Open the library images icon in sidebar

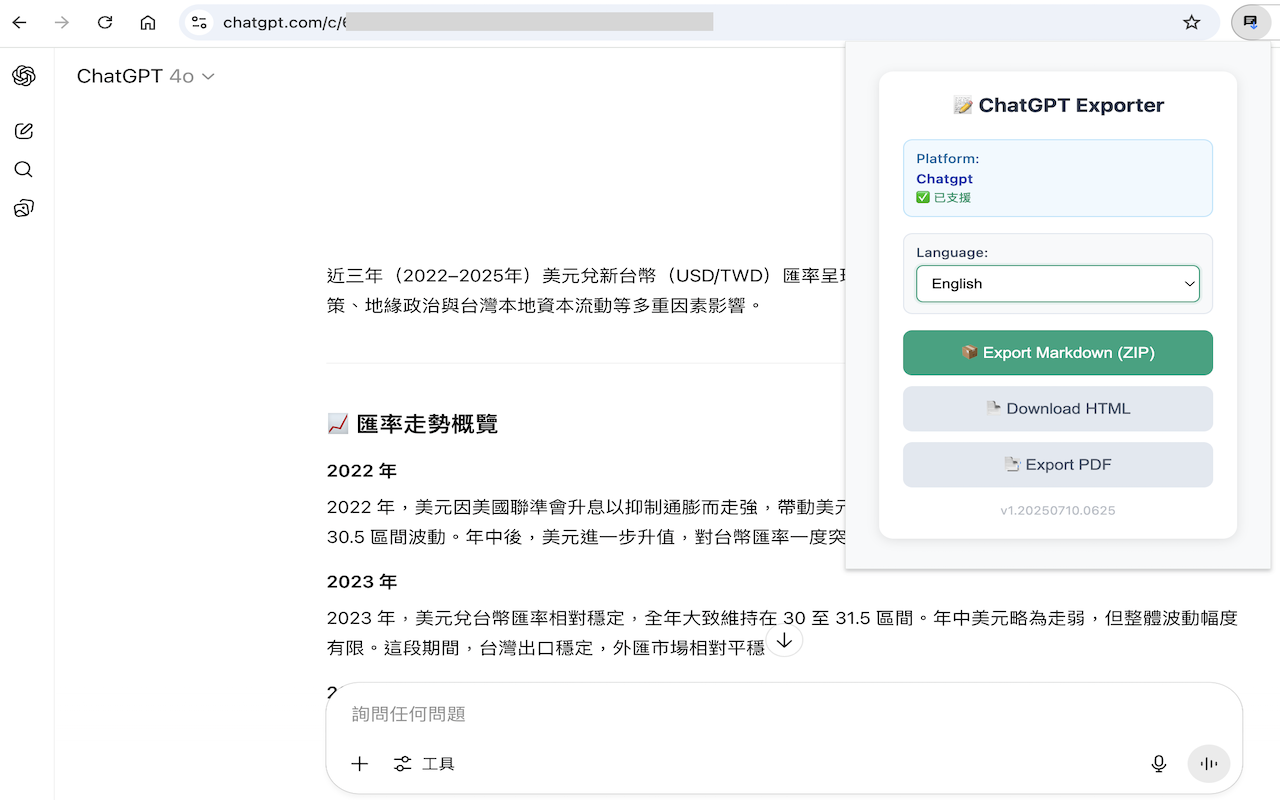point(24,208)
